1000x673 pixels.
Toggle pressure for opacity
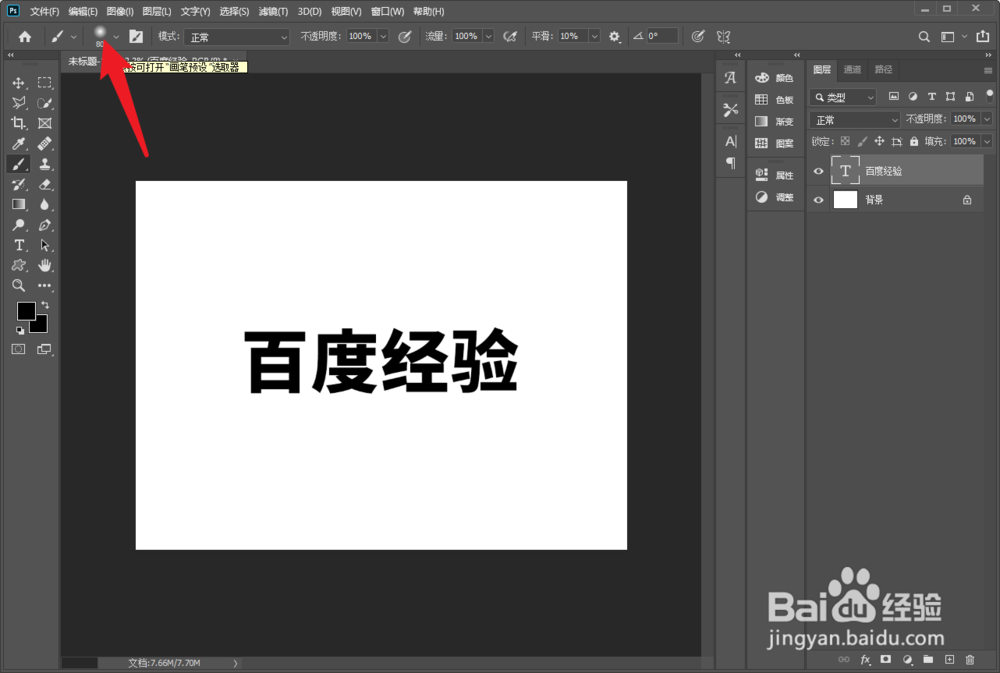tap(405, 36)
